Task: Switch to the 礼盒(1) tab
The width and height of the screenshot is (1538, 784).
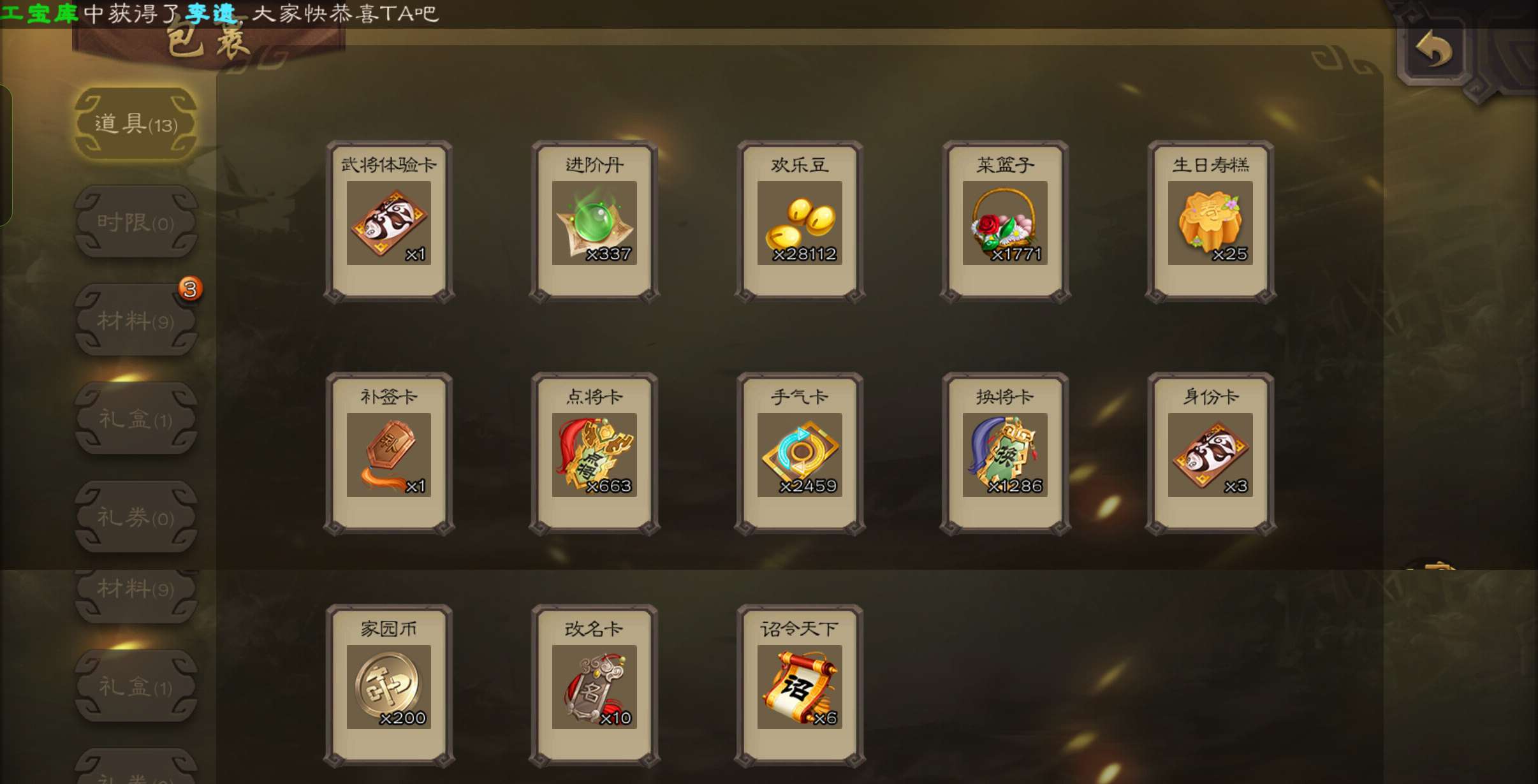Action: pos(136,419)
